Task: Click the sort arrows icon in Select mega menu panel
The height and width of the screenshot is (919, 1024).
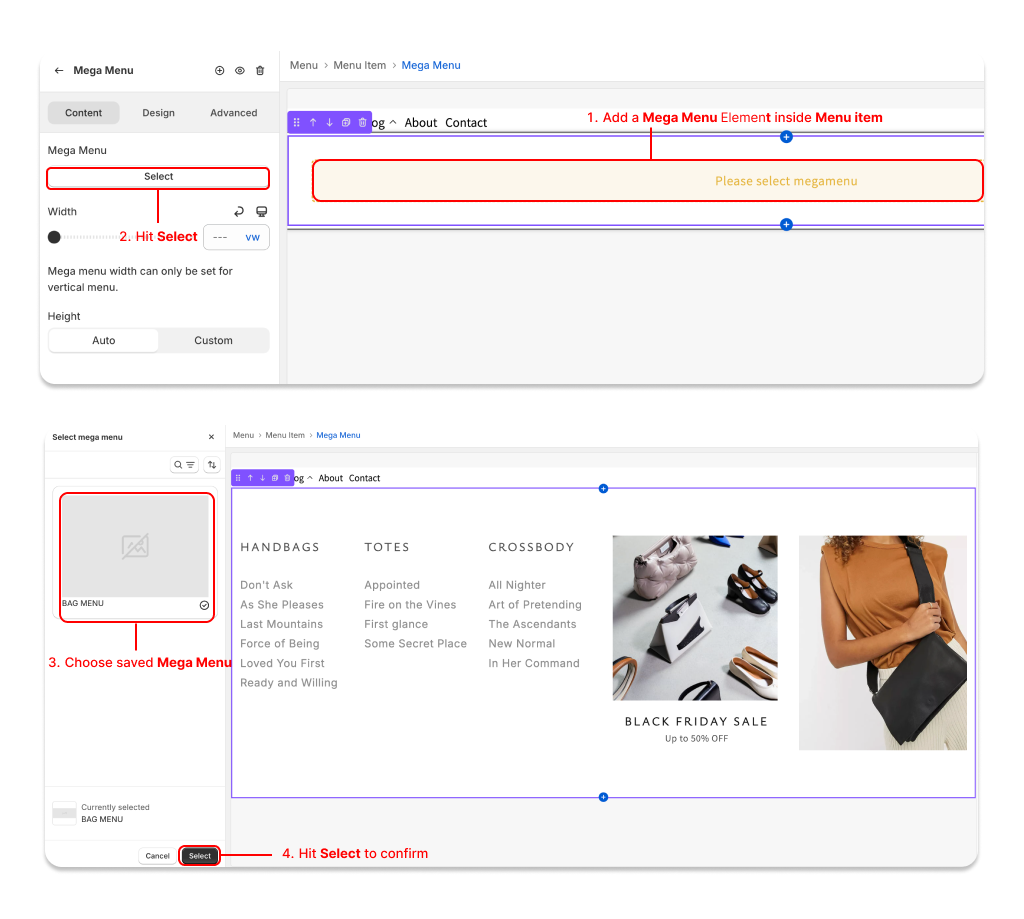Action: (x=212, y=465)
